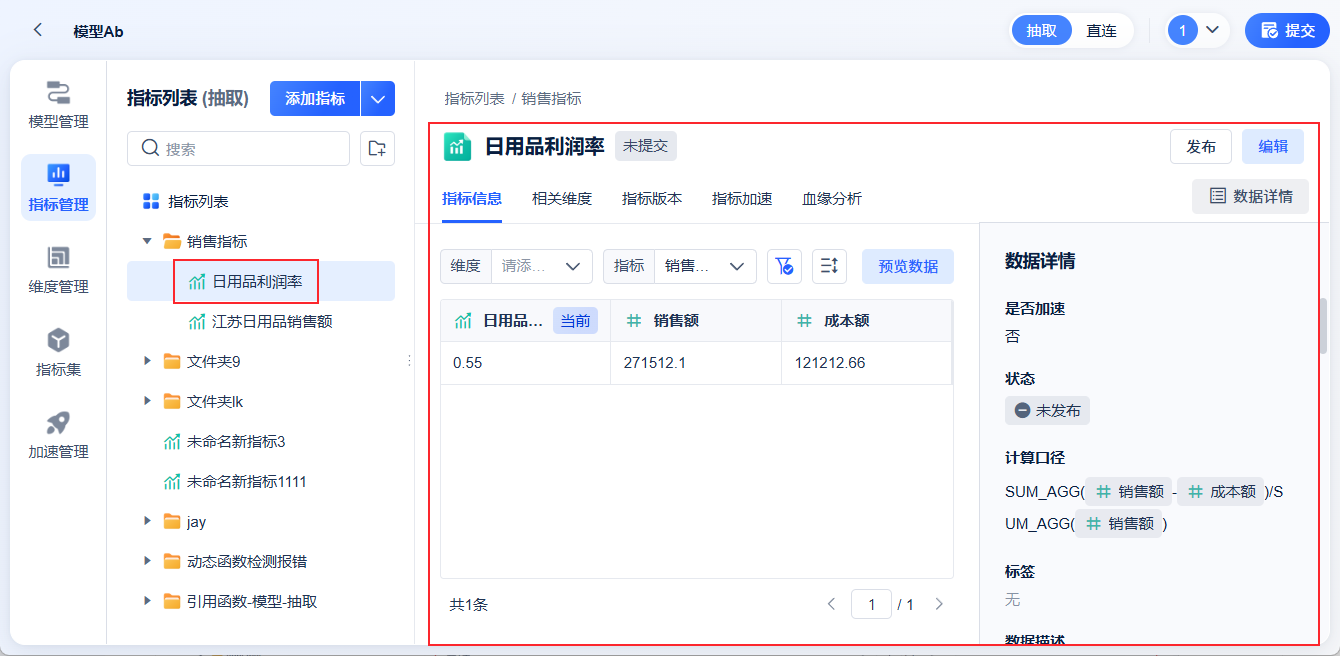
Task: Click the filter icon next to 指标 dropdown
Action: [x=784, y=266]
